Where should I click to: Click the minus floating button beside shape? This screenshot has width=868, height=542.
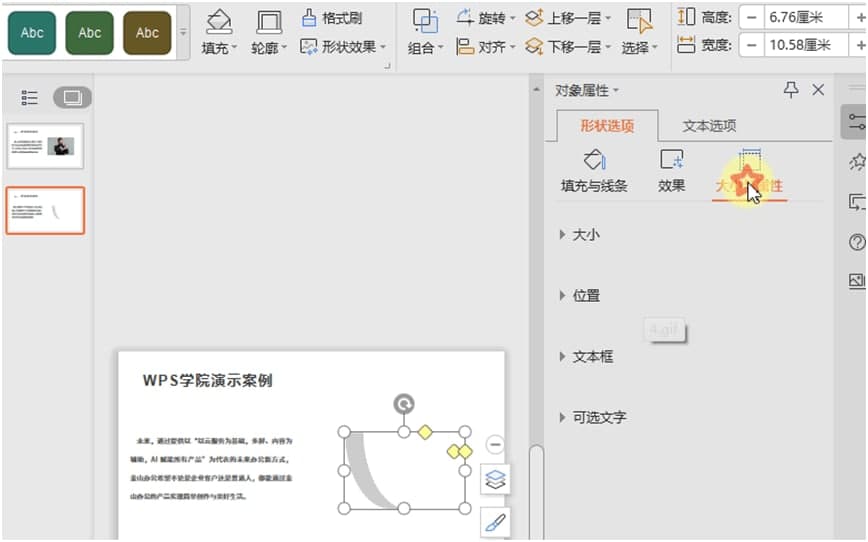[x=495, y=444]
